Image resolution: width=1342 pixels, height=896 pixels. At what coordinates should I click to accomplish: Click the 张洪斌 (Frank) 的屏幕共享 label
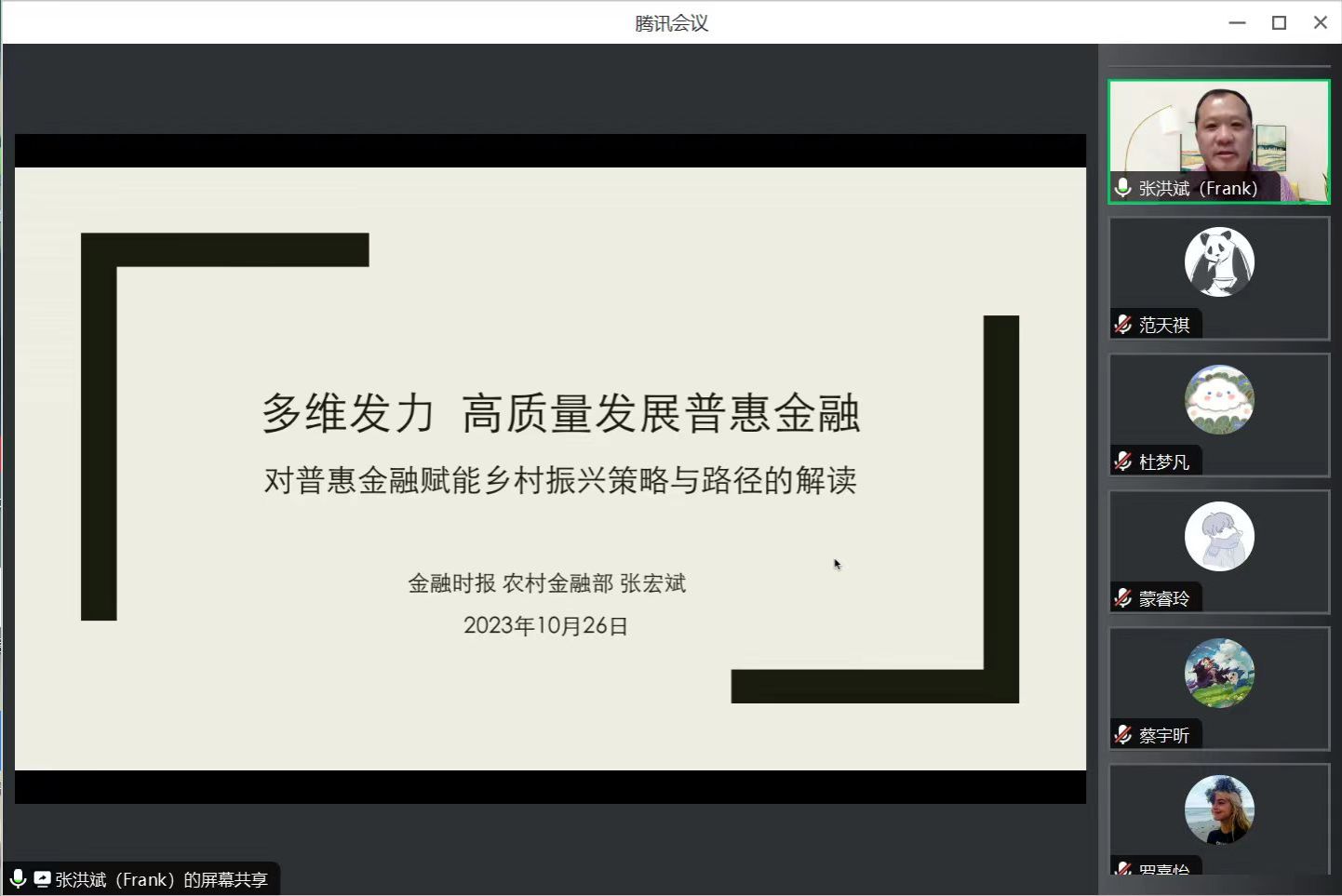161,879
